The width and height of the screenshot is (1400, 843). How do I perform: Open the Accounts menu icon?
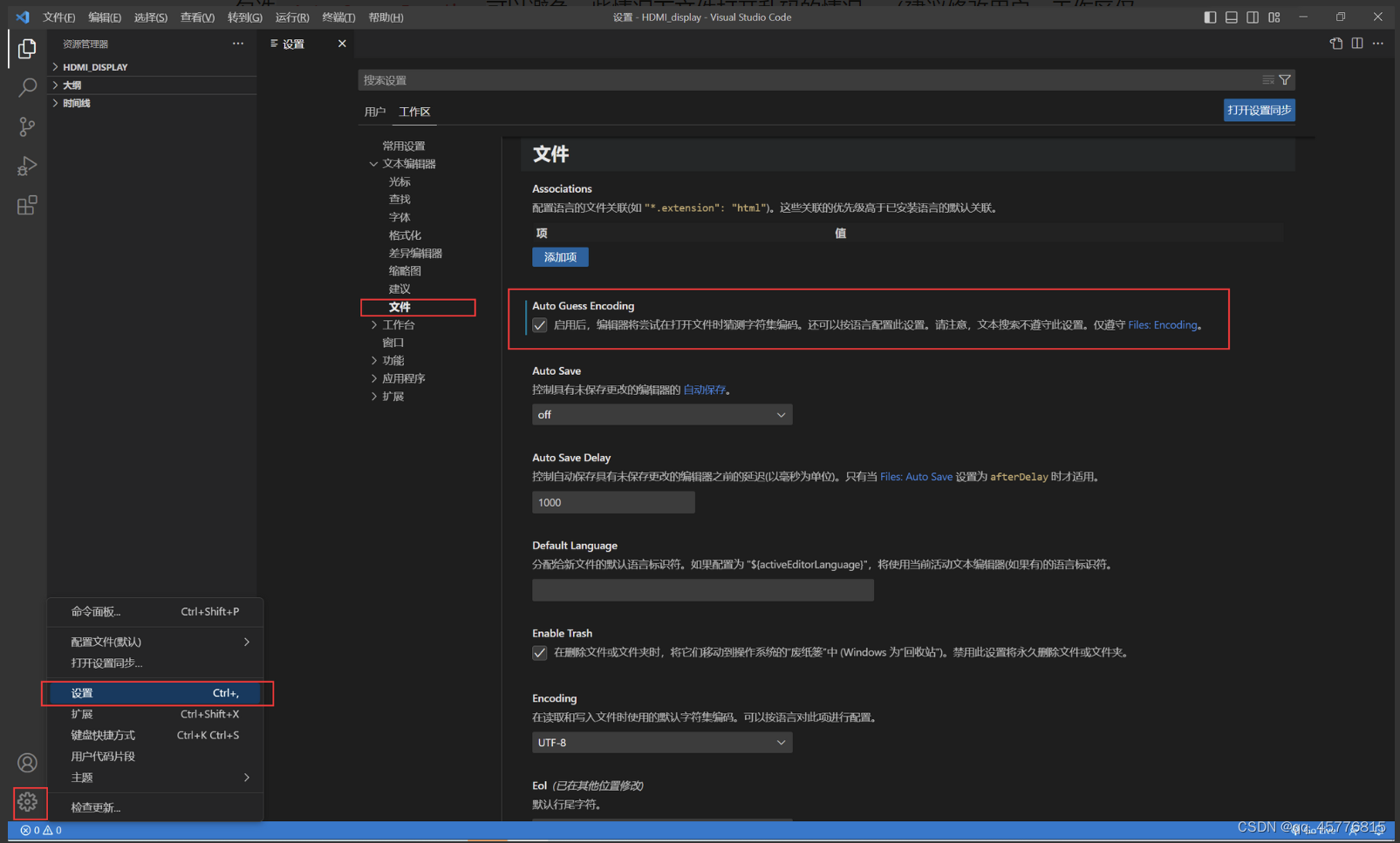click(27, 763)
